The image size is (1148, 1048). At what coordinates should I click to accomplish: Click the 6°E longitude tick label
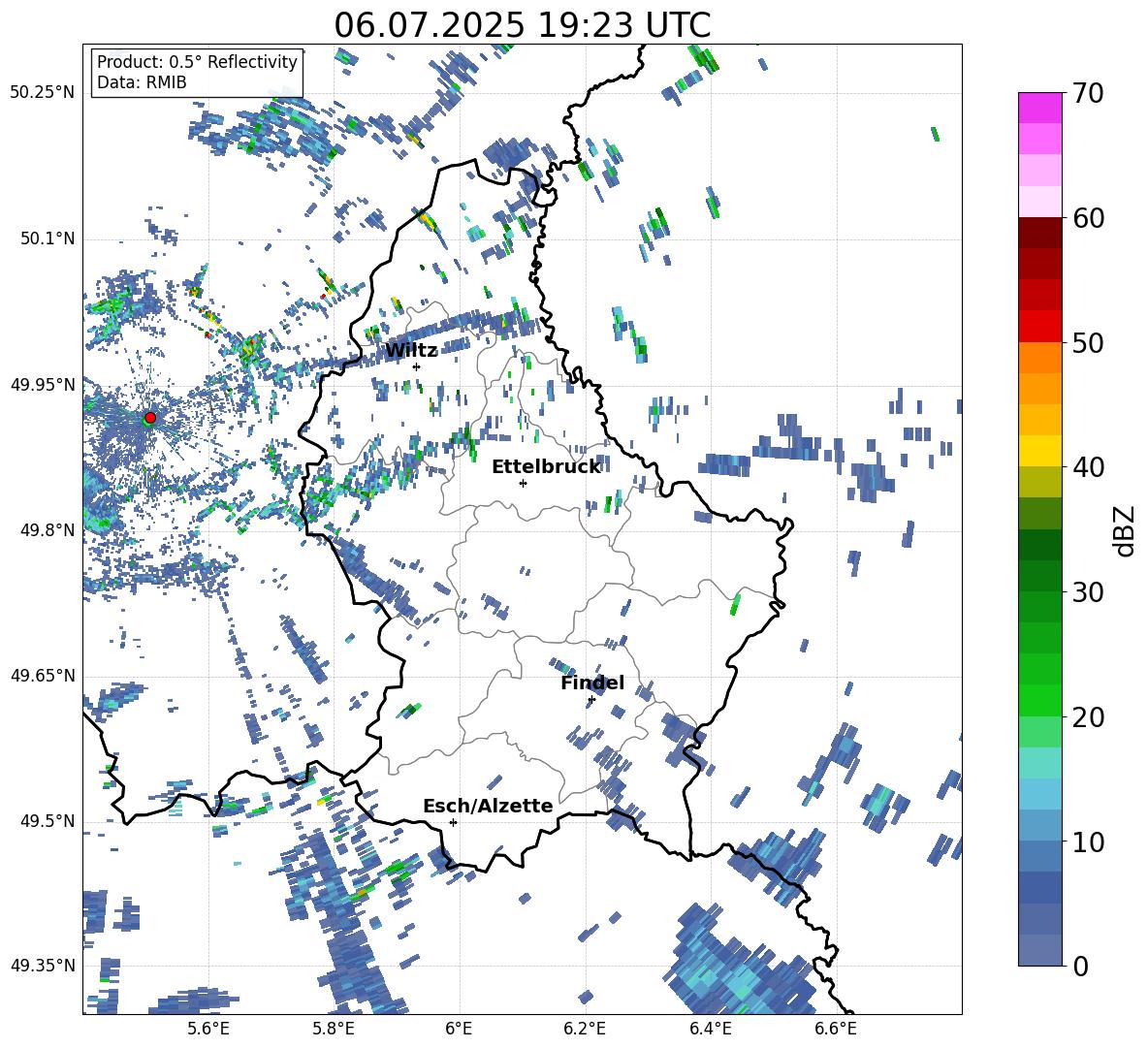(x=459, y=1029)
